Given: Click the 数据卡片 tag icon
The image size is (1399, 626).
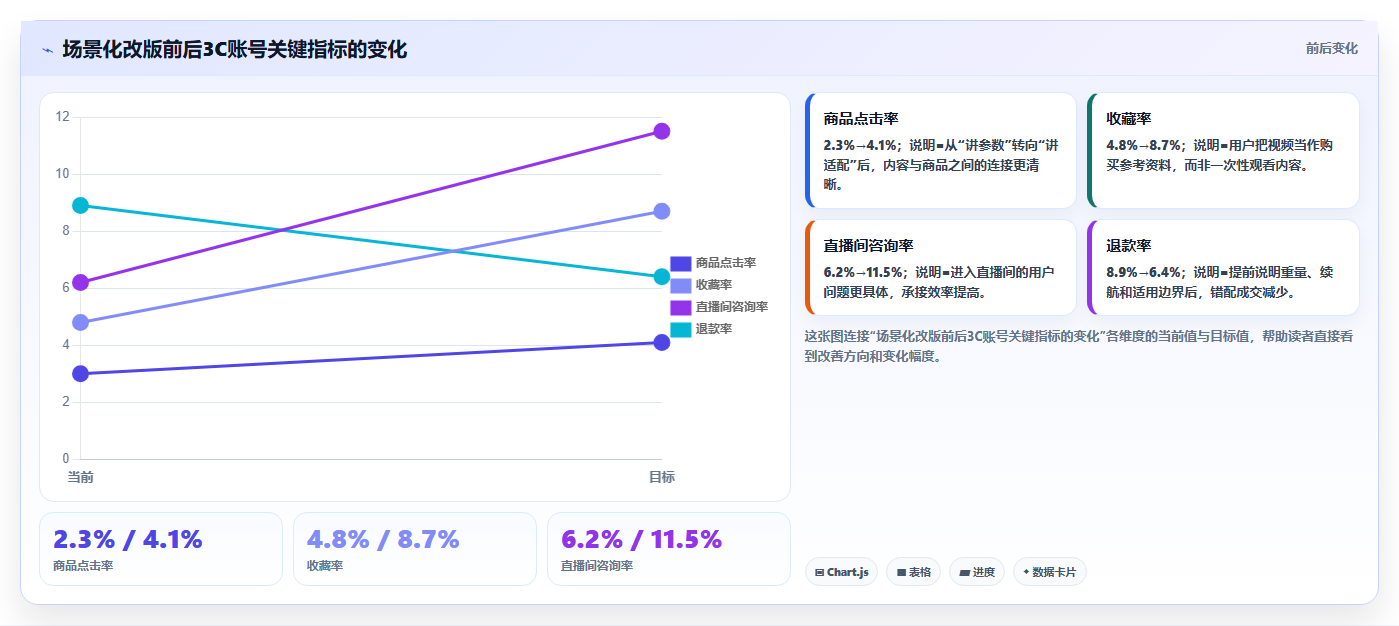Looking at the screenshot, I should pos(1026,572).
